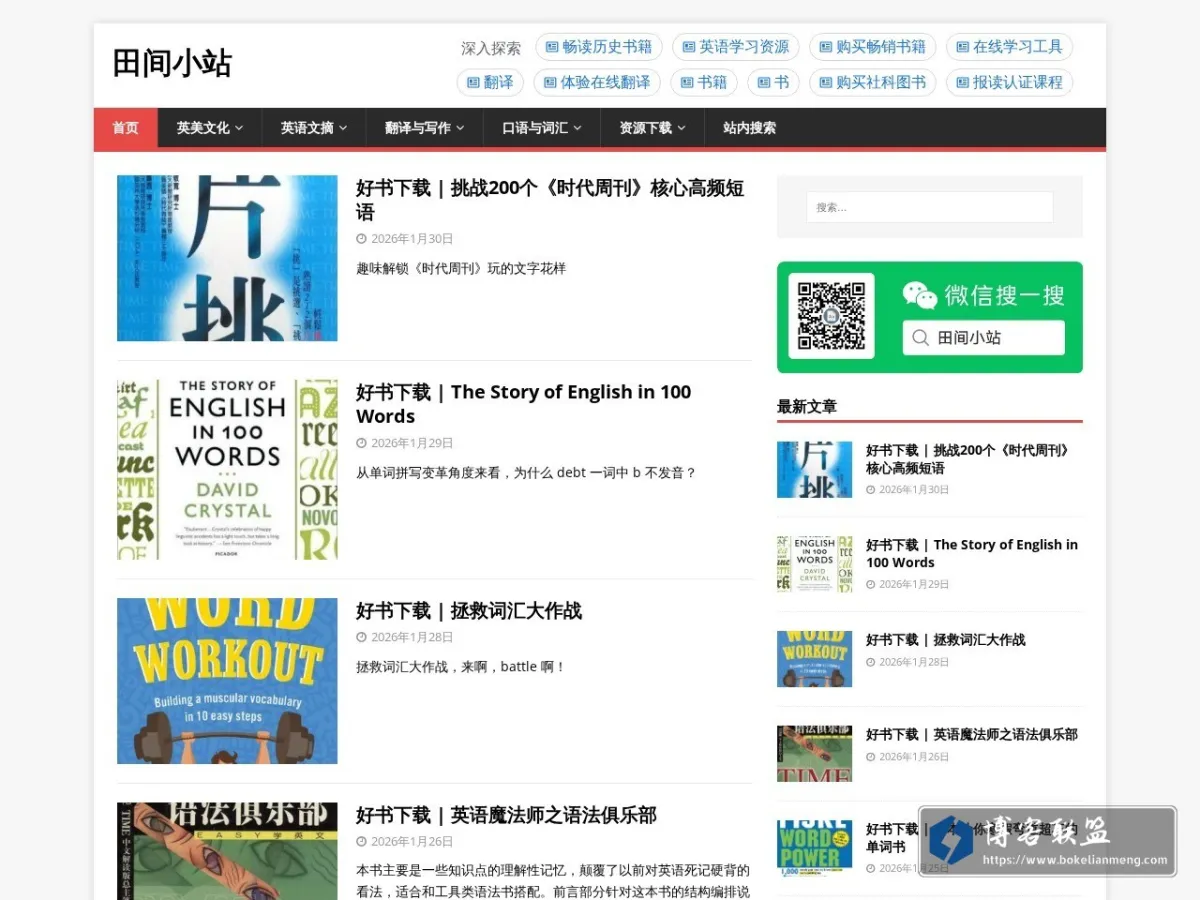Viewport: 1200px width, 900px height.
Task: Click excerpt 拯救词汇大作战，来啊，battle 啊
Action: pos(461,666)
